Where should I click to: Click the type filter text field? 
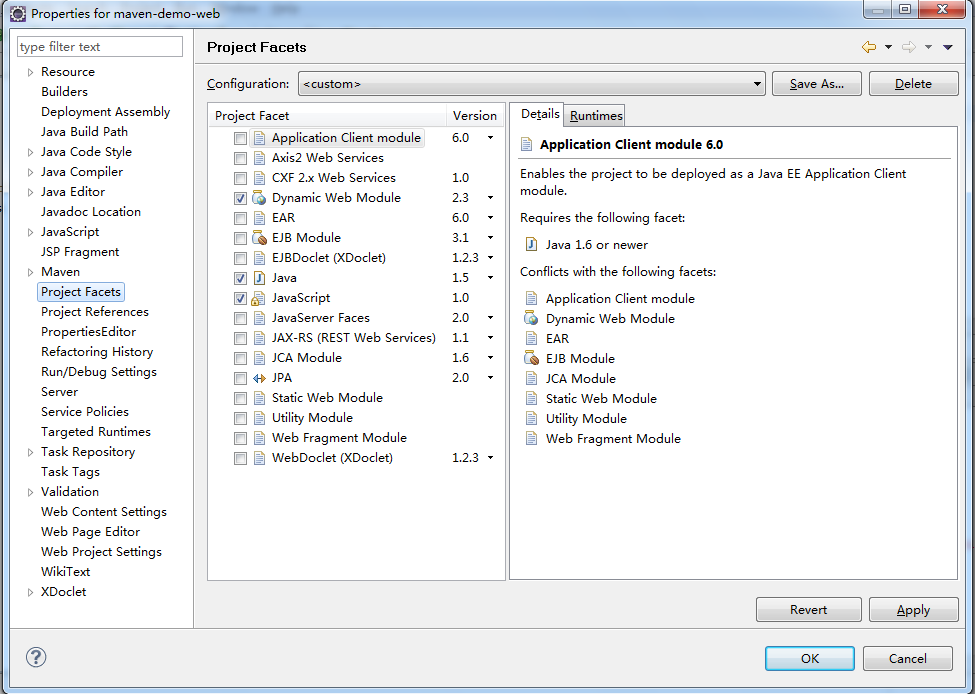(100, 47)
